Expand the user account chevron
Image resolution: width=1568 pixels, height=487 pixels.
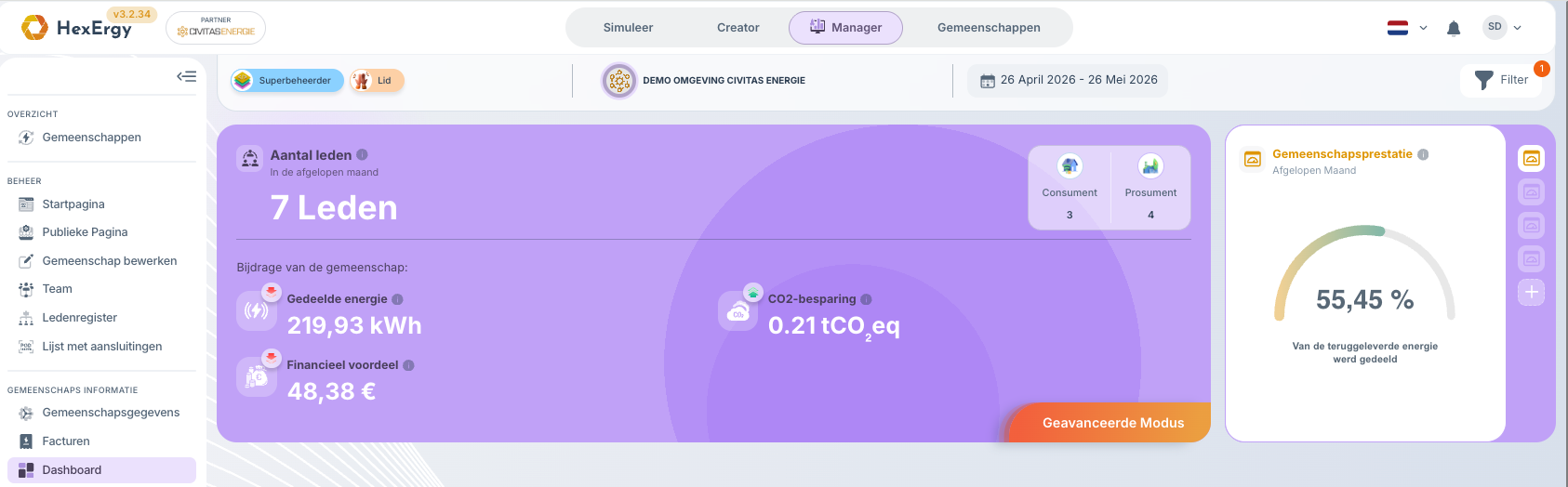coord(1518,28)
